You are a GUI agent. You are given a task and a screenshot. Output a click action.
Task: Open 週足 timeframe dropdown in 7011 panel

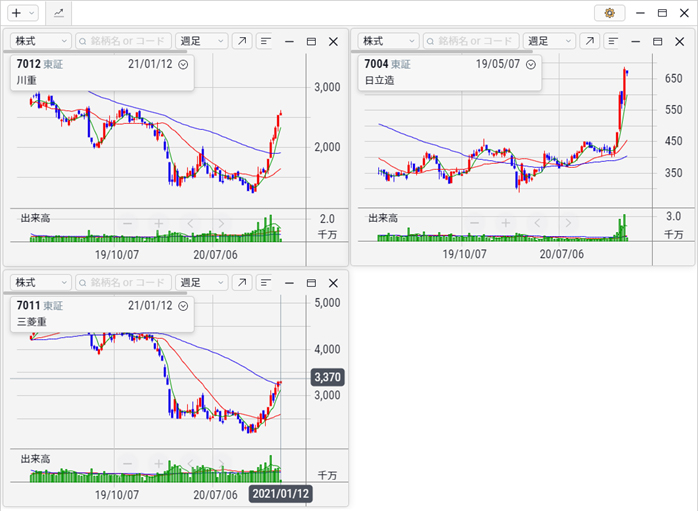[x=201, y=283]
